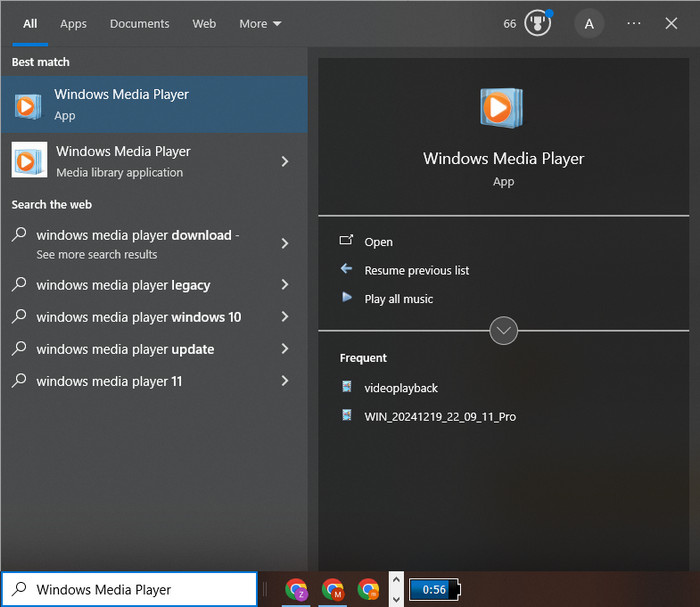Expand windows media player windows 10 arrow

[x=285, y=316]
